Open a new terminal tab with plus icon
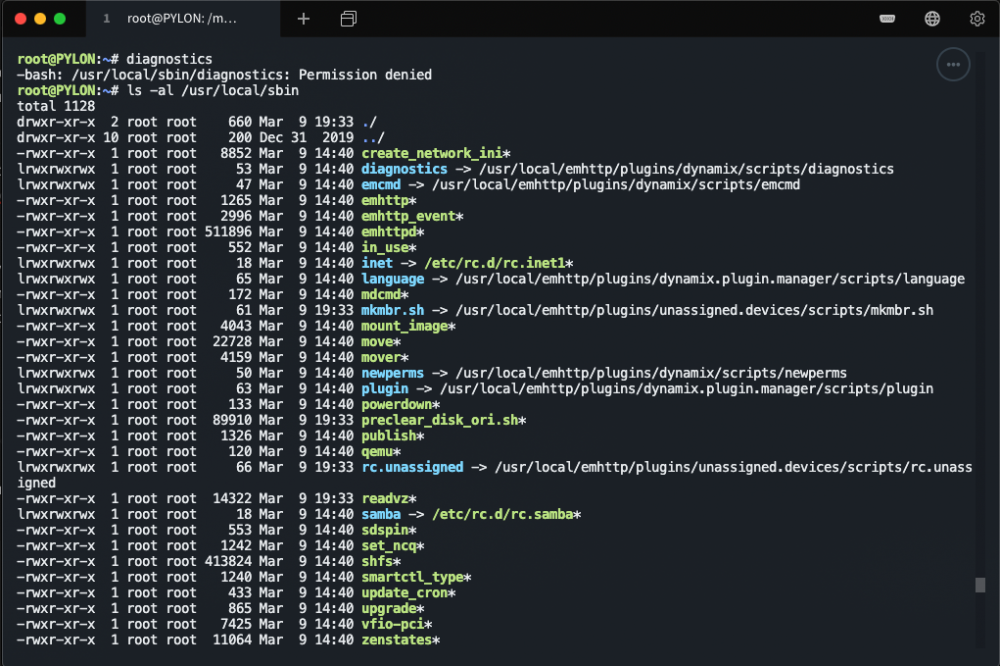 click(x=304, y=19)
